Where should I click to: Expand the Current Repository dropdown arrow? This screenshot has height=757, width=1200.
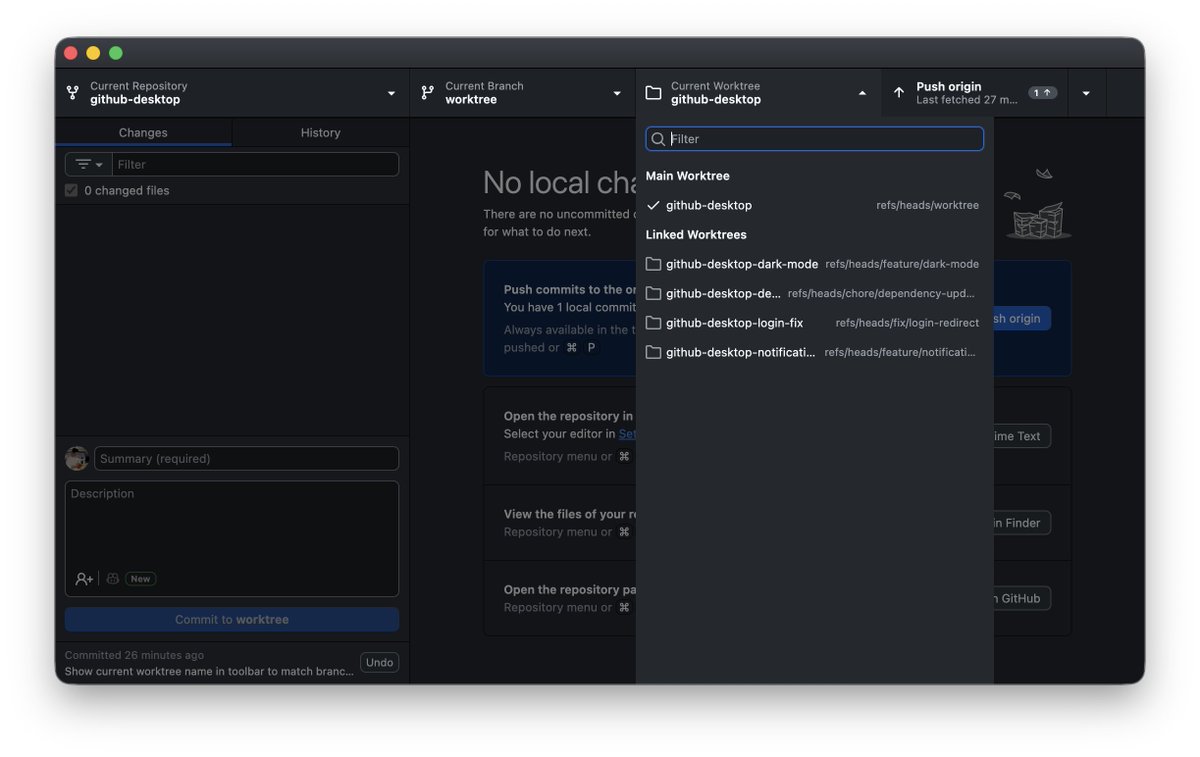tap(391, 94)
